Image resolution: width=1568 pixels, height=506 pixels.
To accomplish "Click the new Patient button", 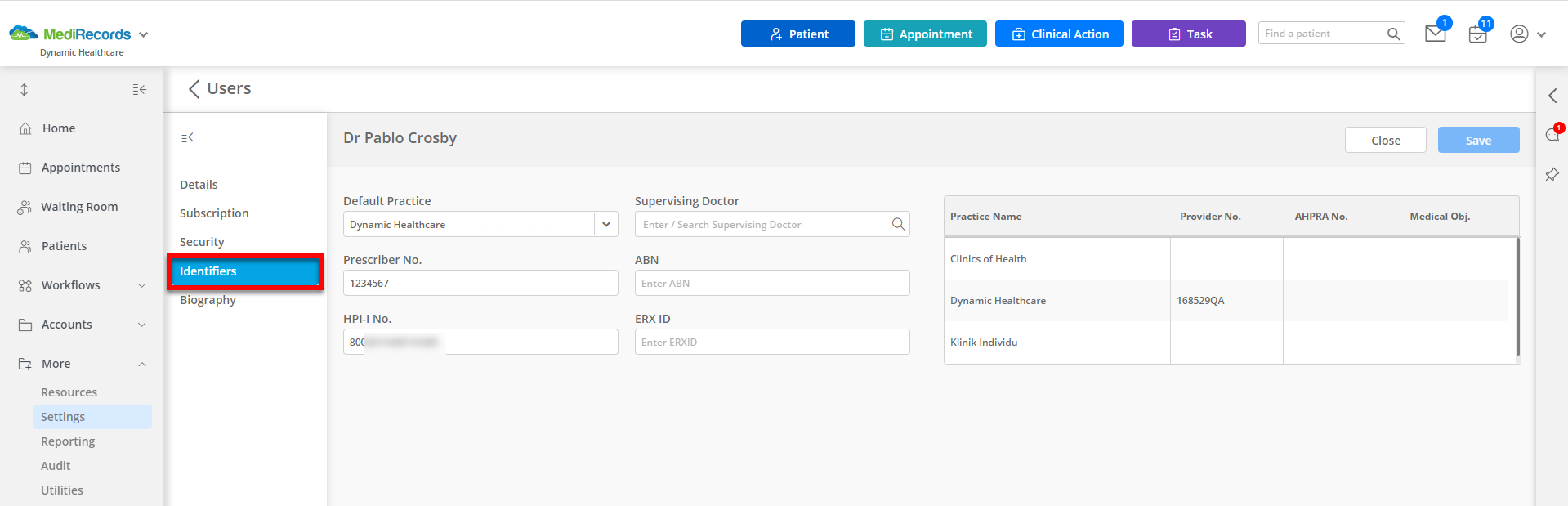I will [797, 34].
